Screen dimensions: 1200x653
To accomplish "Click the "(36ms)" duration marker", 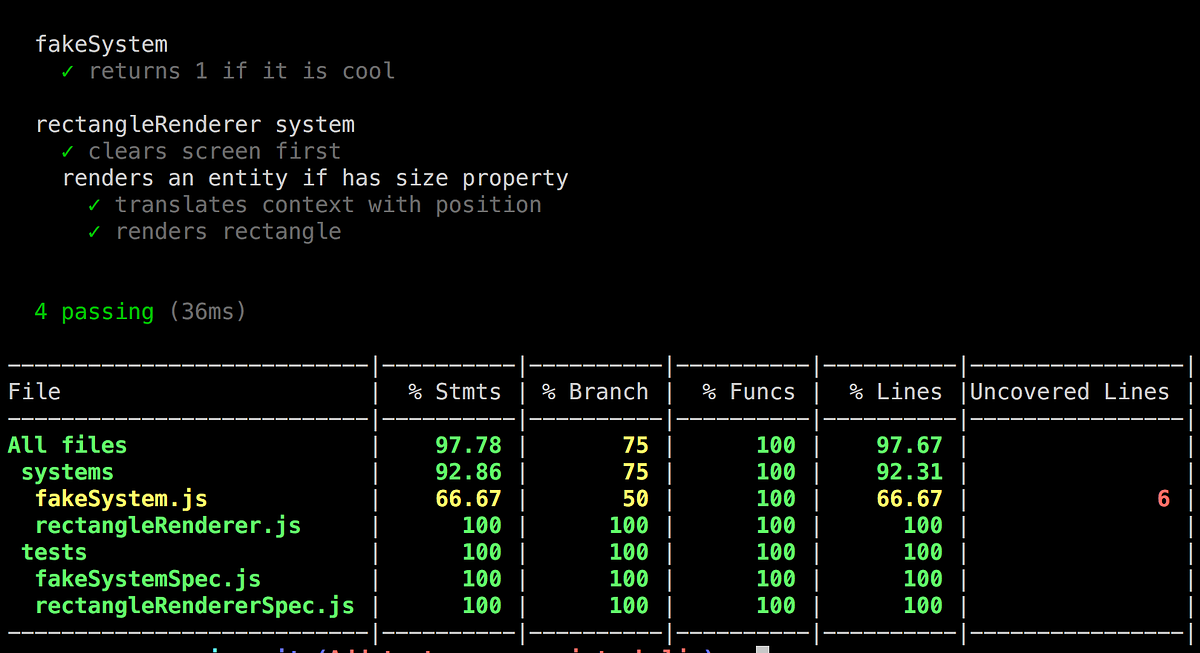I will point(207,311).
